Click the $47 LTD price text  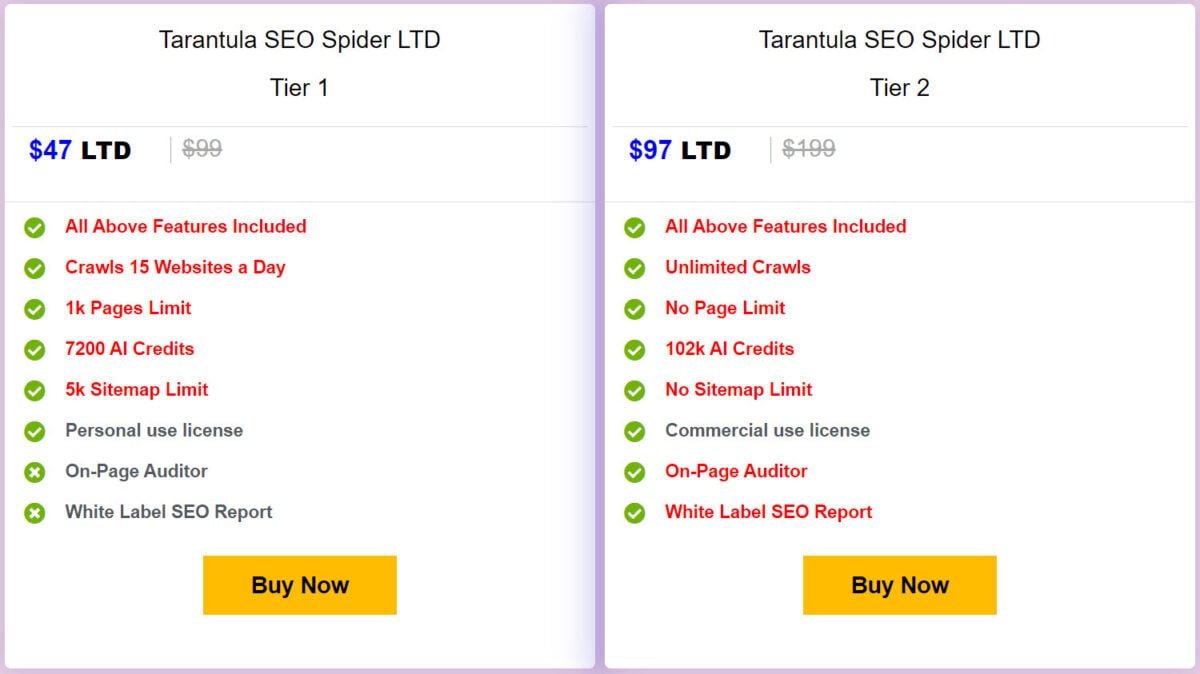80,150
